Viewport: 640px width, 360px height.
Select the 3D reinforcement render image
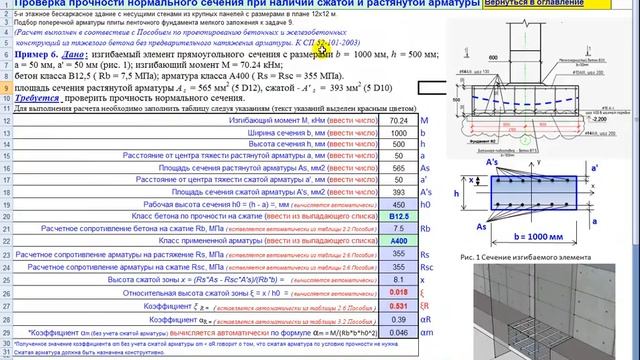point(544,311)
